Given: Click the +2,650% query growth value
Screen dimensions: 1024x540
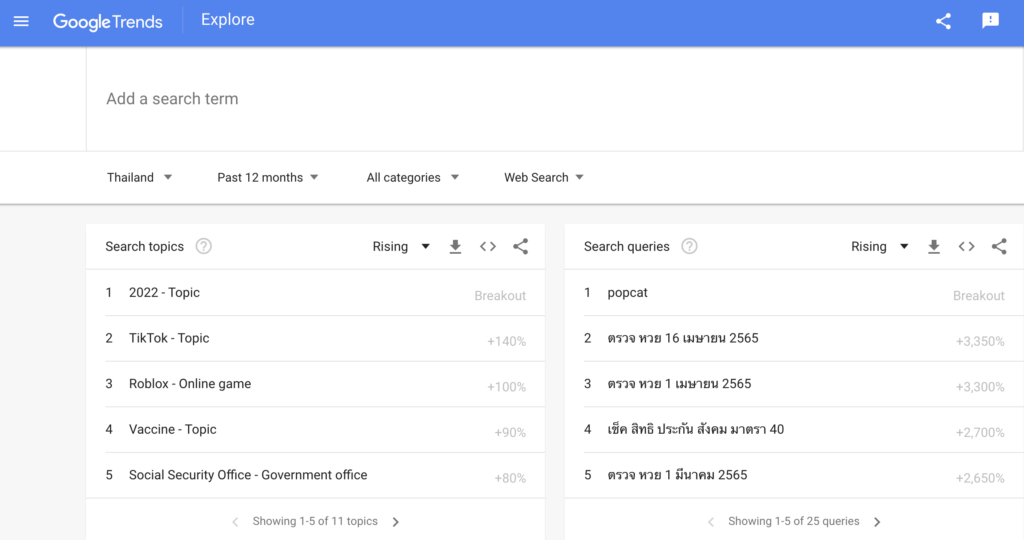Looking at the screenshot, I should click(980, 479).
